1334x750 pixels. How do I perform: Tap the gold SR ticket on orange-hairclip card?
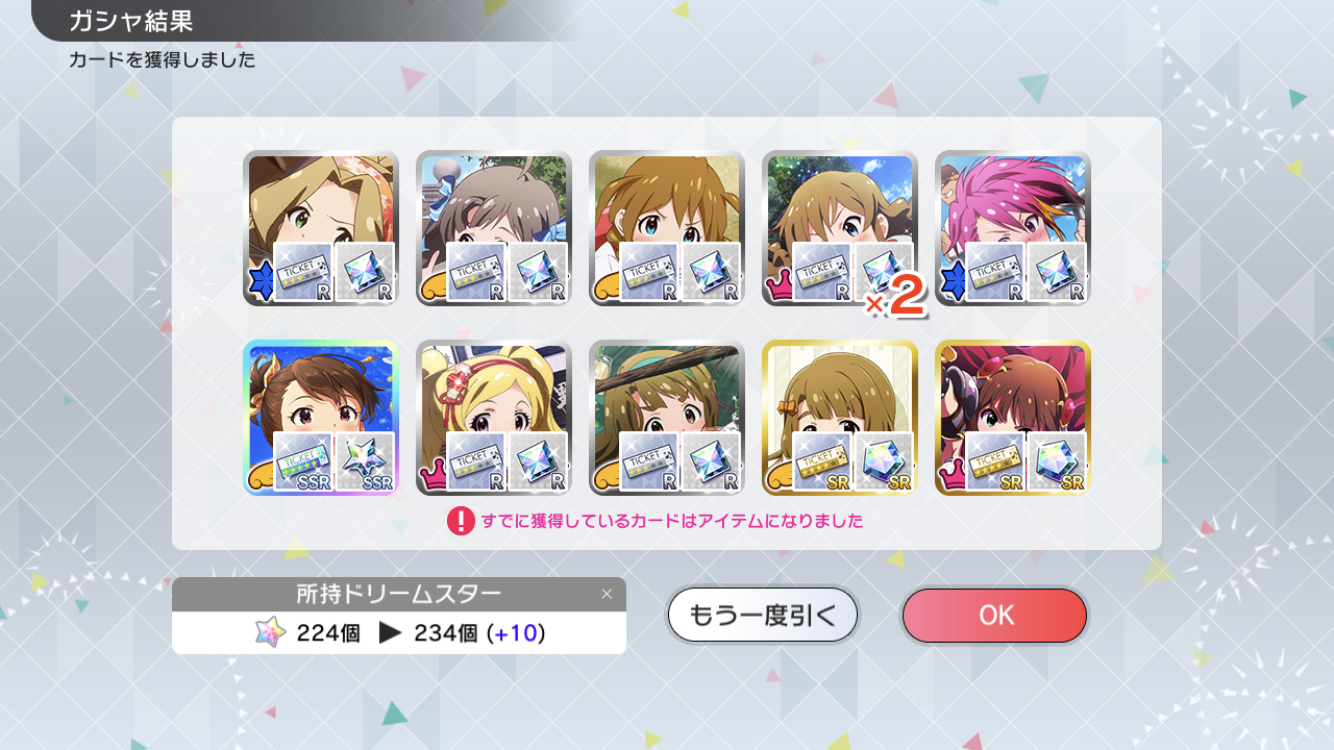tap(822, 461)
